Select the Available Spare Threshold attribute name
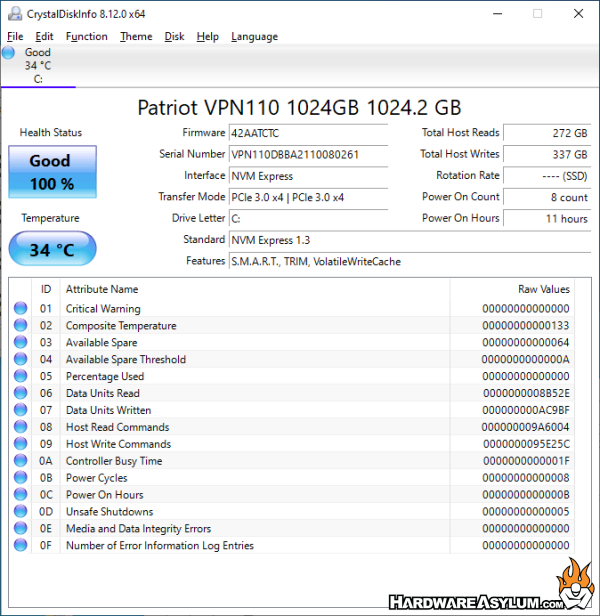 pyautogui.click(x=126, y=359)
